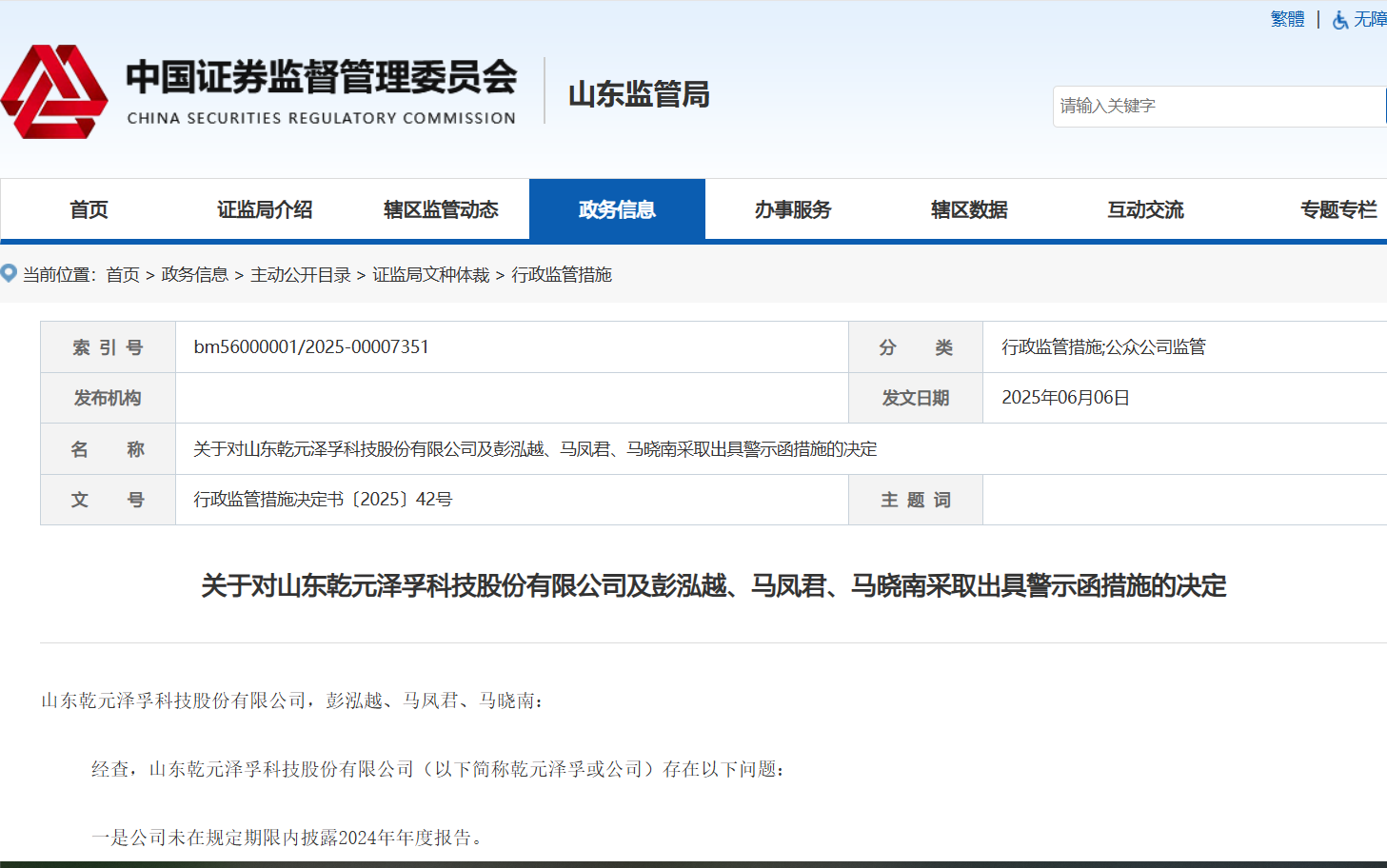Click the 发布机构 label cell

point(108,398)
